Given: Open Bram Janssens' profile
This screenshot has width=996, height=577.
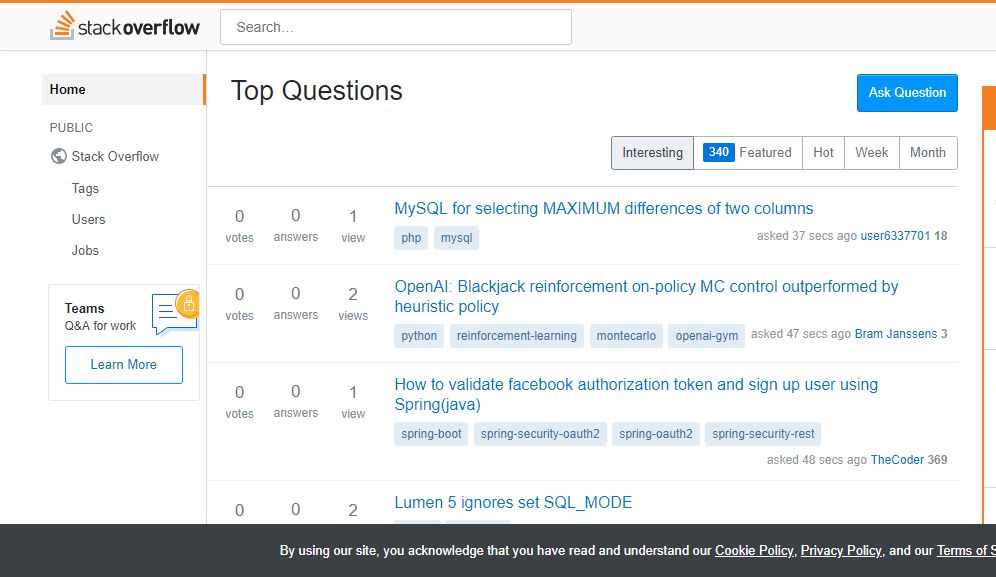Looking at the screenshot, I should pyautogui.click(x=896, y=334).
